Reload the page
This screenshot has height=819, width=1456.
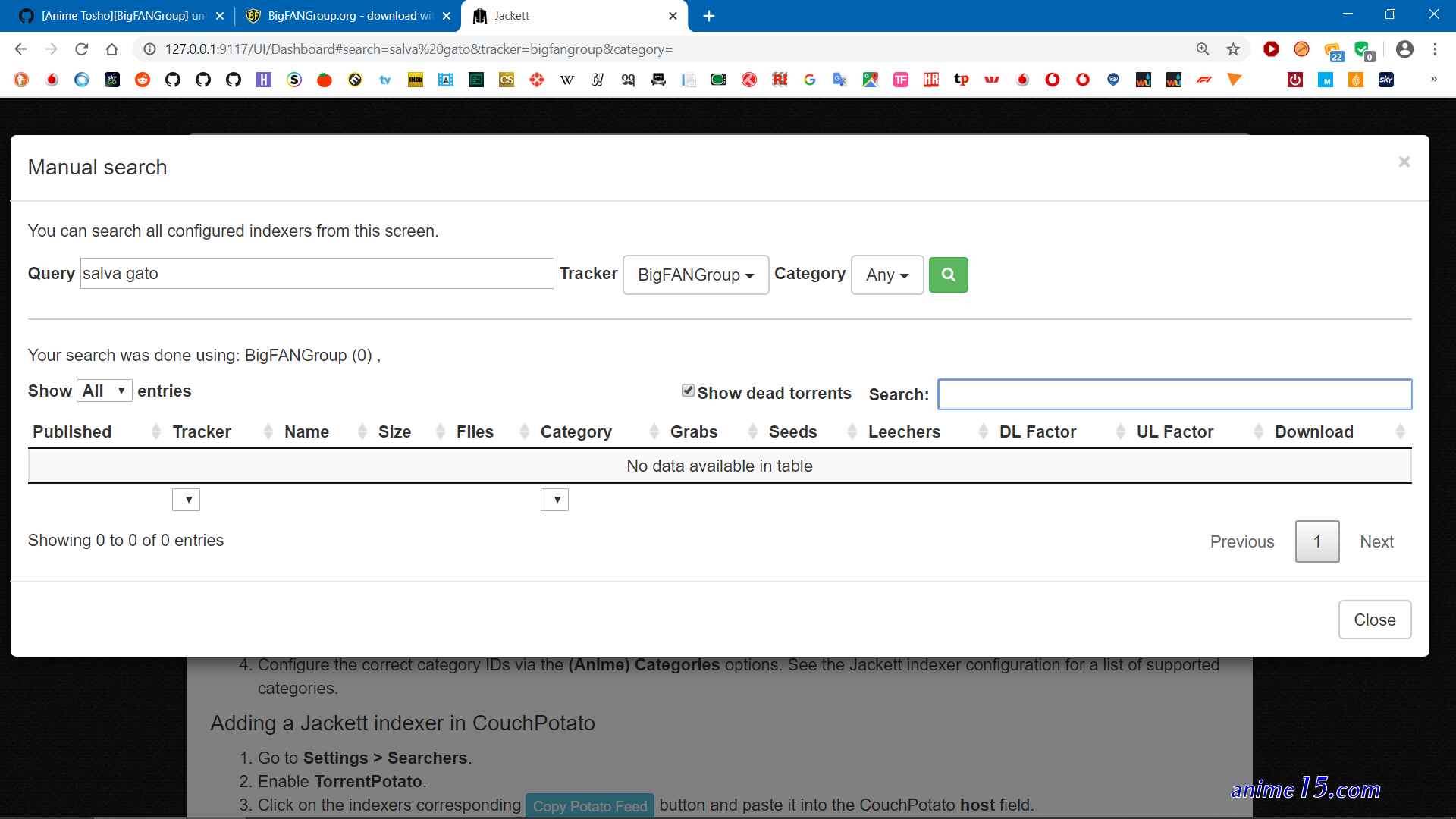(x=82, y=49)
